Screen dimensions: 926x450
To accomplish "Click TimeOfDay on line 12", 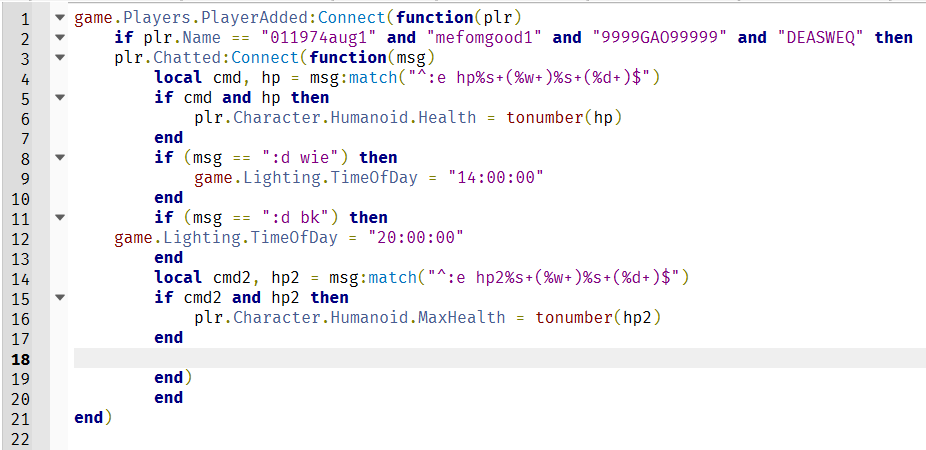I will point(294,238).
